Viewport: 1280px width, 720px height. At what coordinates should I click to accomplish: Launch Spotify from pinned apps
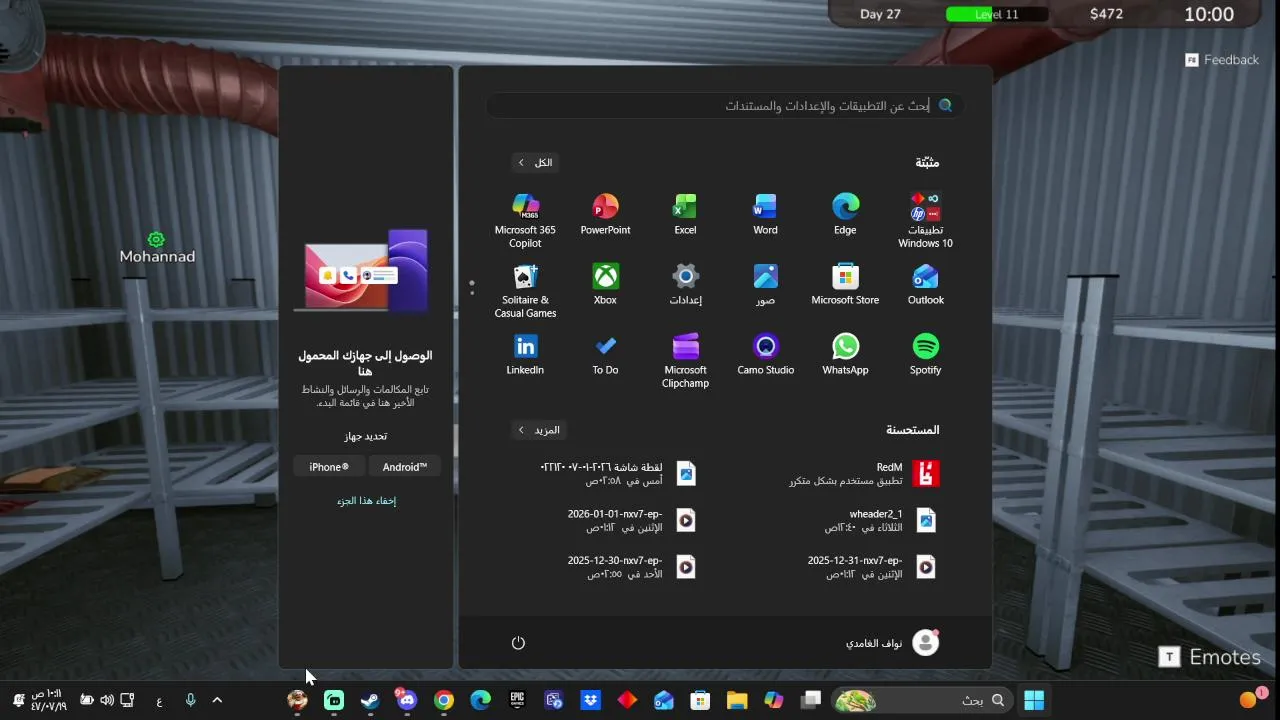click(925, 354)
